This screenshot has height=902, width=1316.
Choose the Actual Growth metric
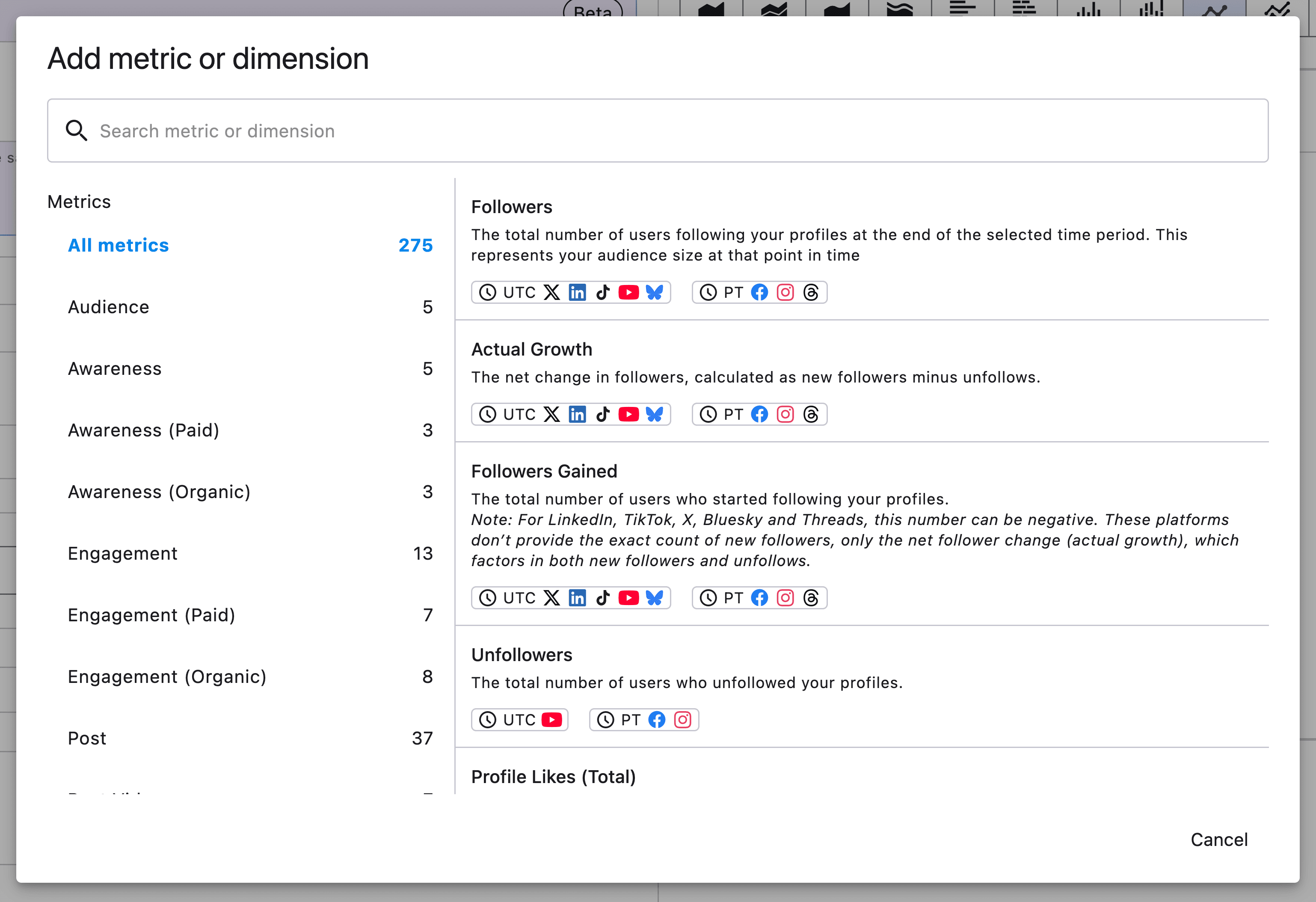[x=532, y=349]
